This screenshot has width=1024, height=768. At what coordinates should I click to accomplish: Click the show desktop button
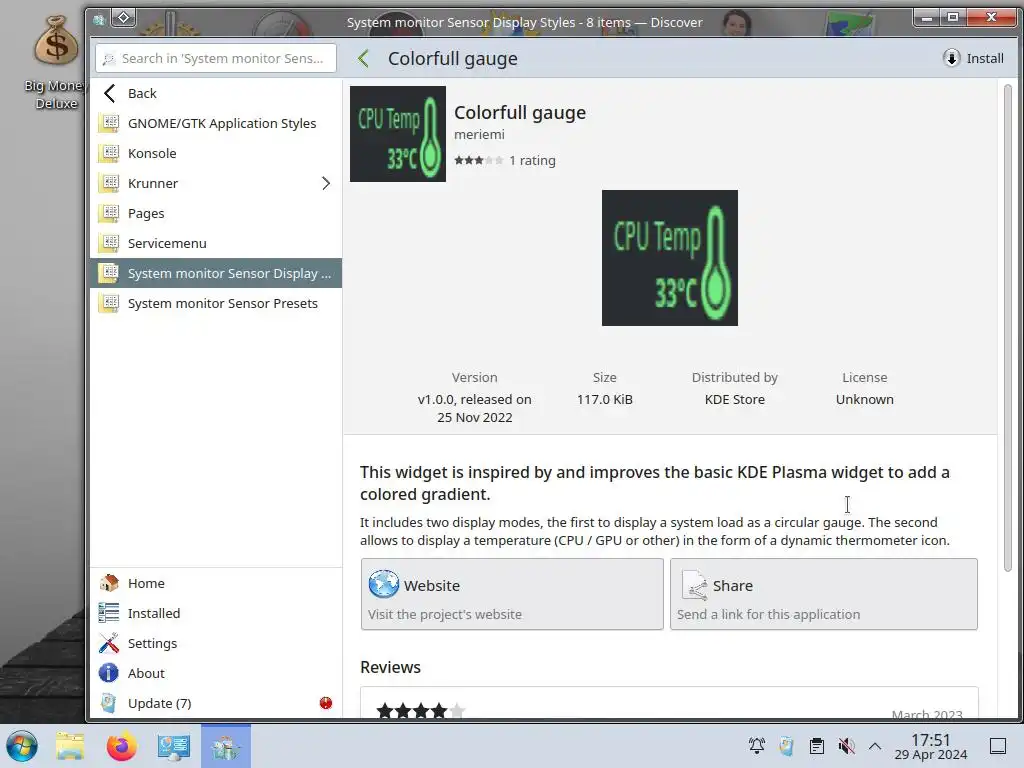(998, 746)
